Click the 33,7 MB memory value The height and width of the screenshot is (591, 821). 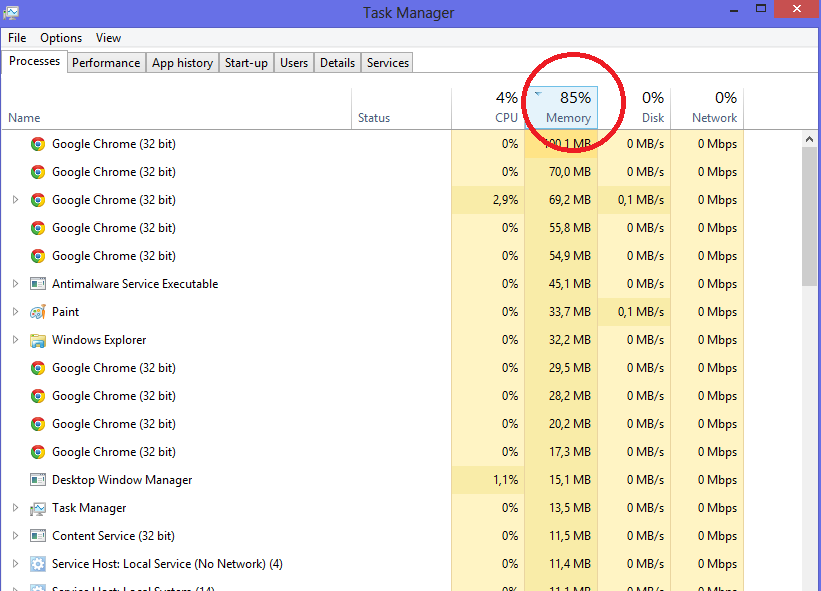tap(570, 312)
